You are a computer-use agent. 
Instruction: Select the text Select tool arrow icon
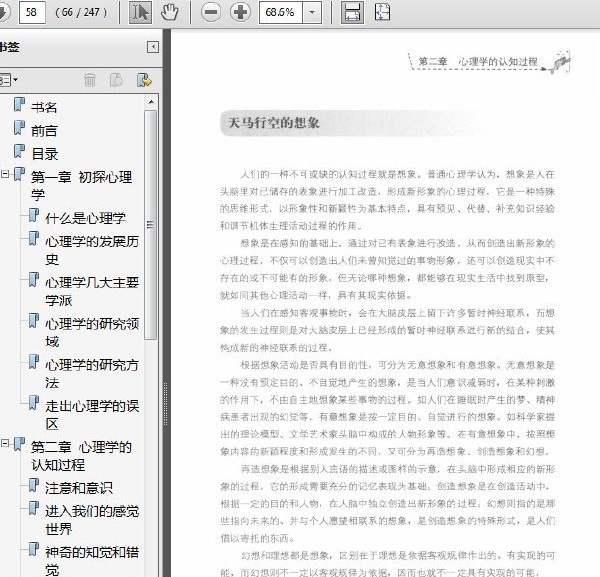pyautogui.click(x=140, y=12)
